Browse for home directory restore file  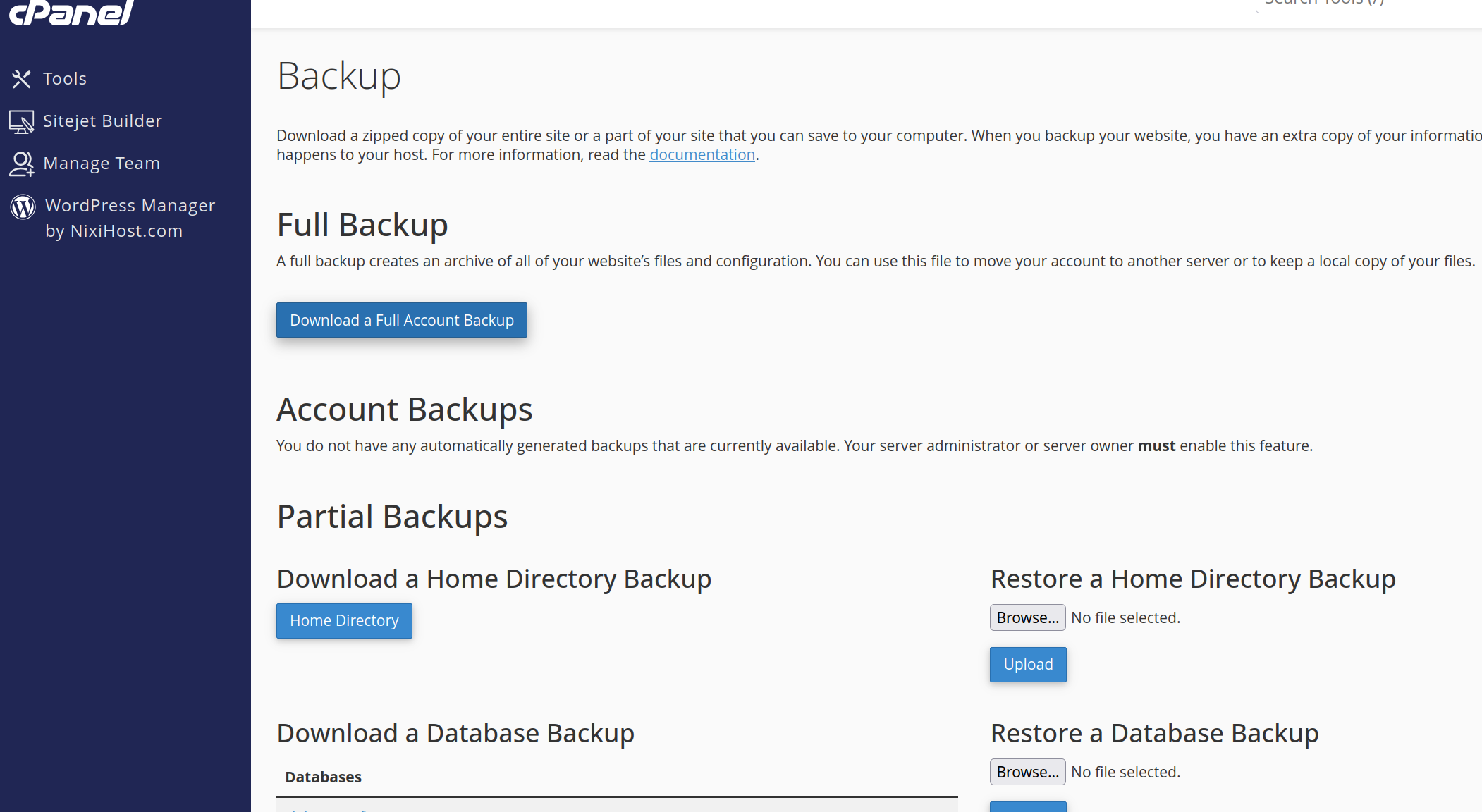[1027, 618]
